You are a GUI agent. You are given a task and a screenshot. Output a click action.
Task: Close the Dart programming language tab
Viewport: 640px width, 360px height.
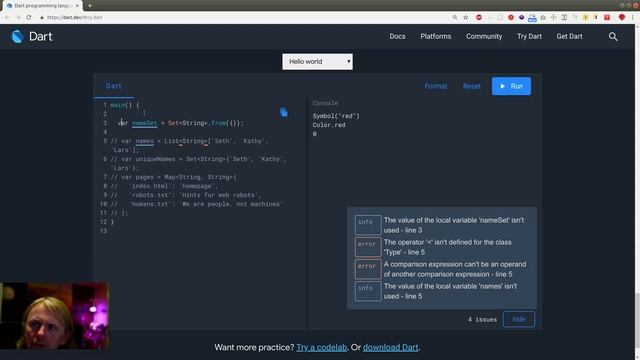click(x=77, y=6)
